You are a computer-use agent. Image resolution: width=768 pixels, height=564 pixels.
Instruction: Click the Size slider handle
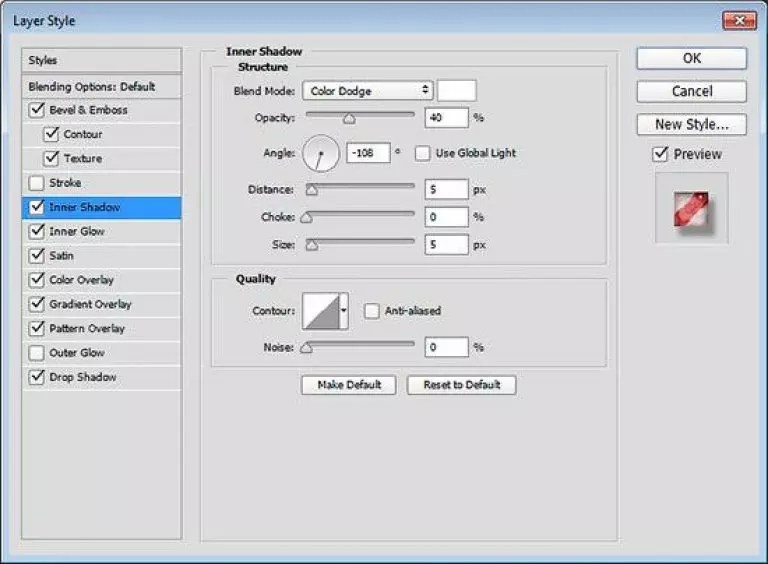tap(312, 245)
